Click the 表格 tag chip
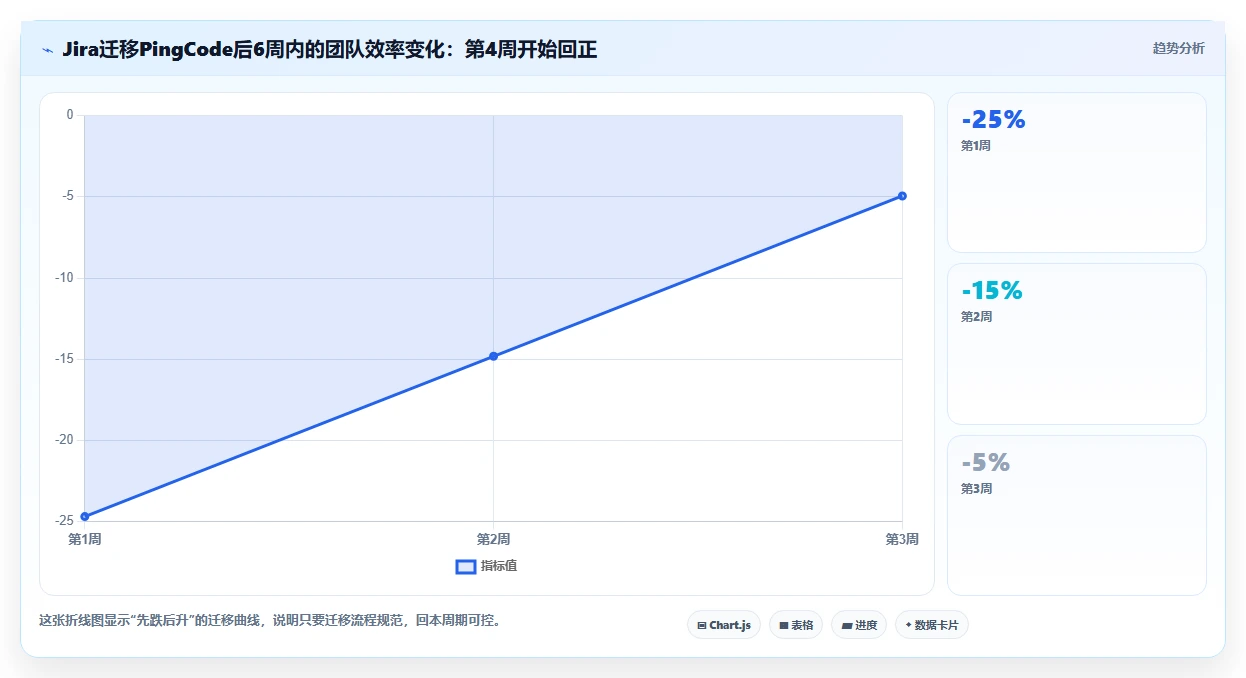 point(796,625)
